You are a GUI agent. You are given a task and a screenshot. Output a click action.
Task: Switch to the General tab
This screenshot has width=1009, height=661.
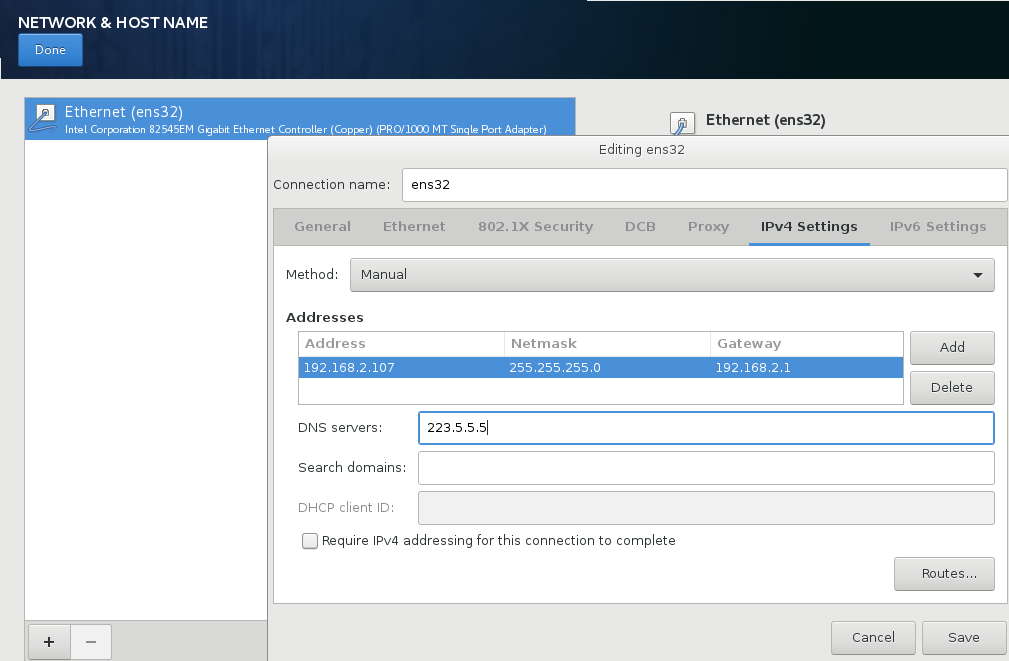(x=322, y=227)
